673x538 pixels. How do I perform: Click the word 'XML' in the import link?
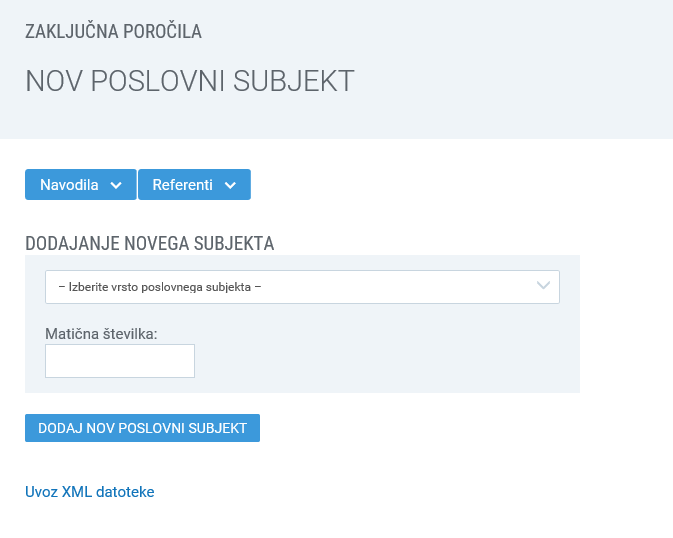pyautogui.click(x=78, y=492)
